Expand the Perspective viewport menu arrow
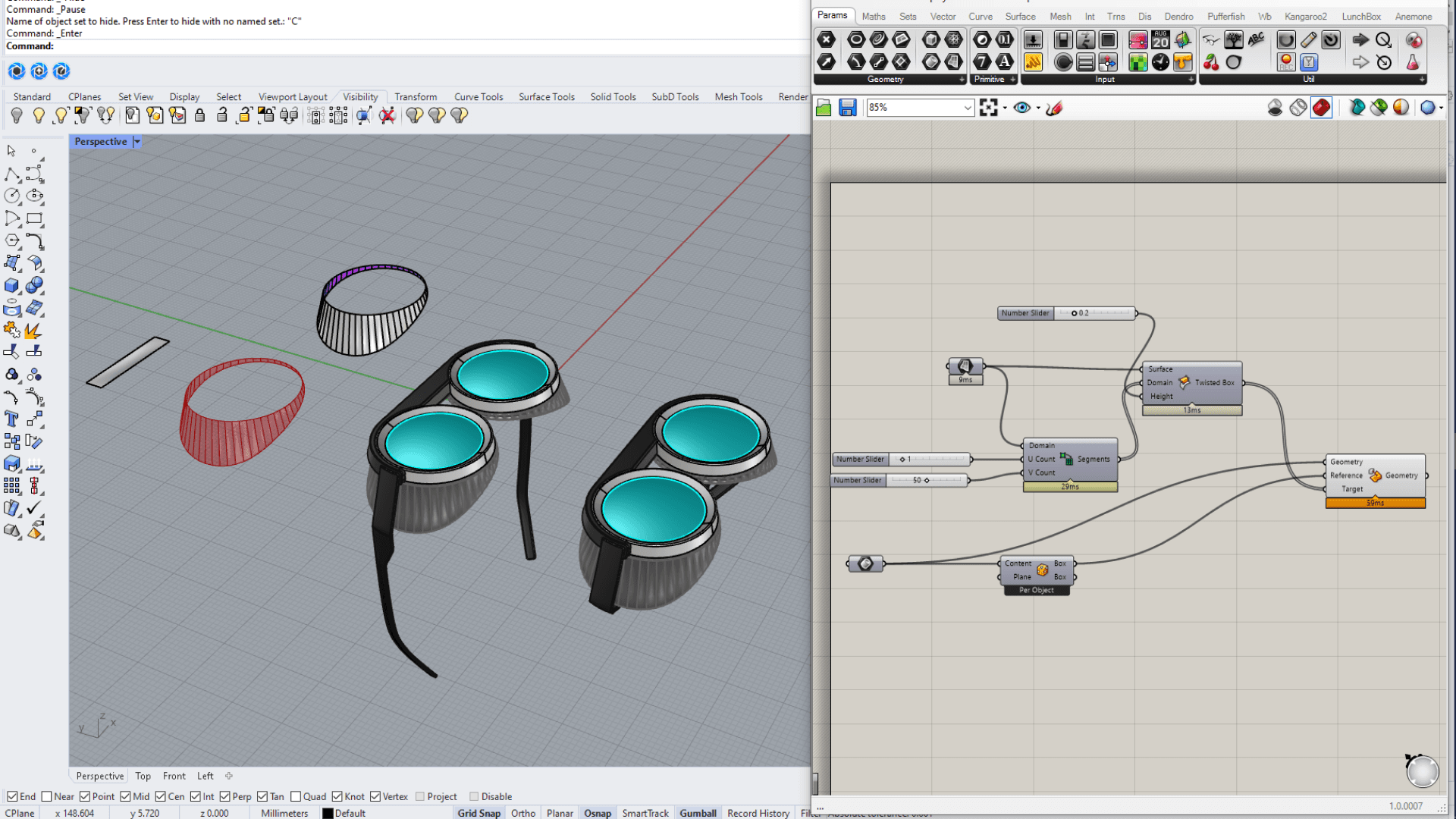1456x819 pixels. click(x=137, y=142)
